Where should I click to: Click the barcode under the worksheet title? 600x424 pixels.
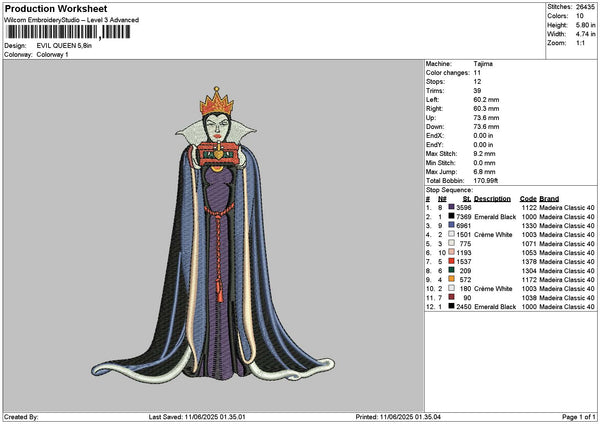point(68,32)
